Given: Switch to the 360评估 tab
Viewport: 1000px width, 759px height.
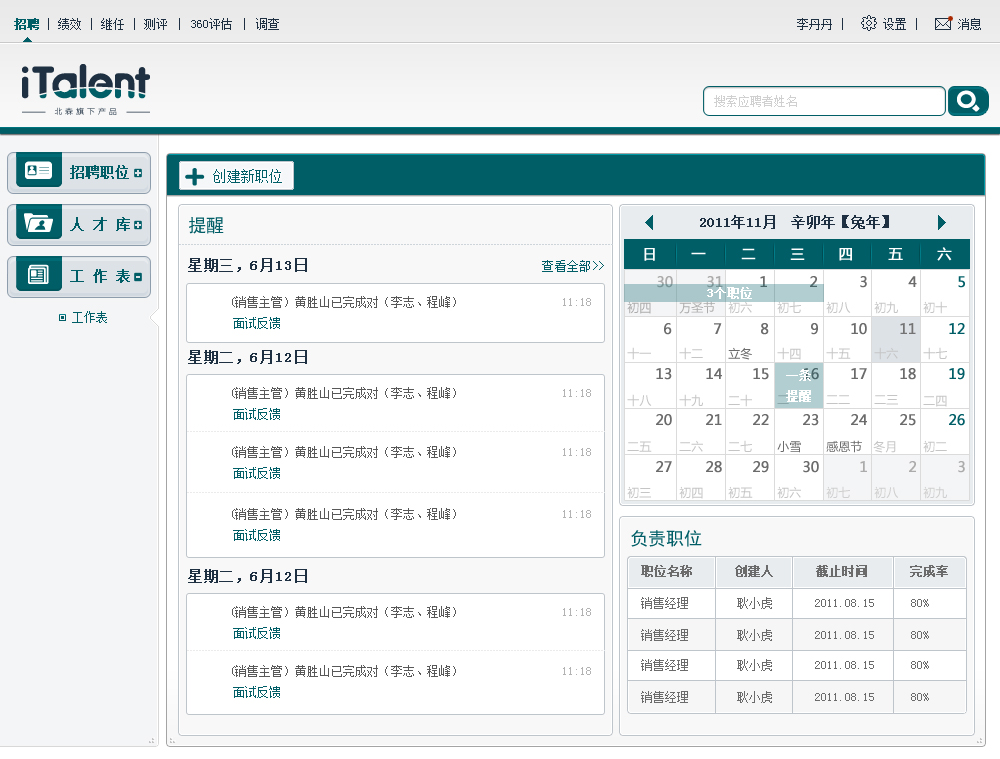Looking at the screenshot, I should (x=211, y=24).
